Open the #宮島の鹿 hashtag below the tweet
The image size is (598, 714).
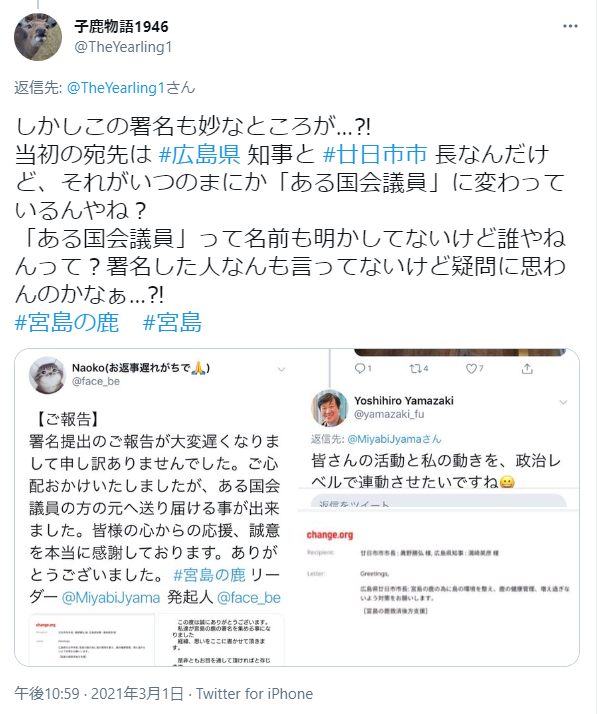(66, 322)
